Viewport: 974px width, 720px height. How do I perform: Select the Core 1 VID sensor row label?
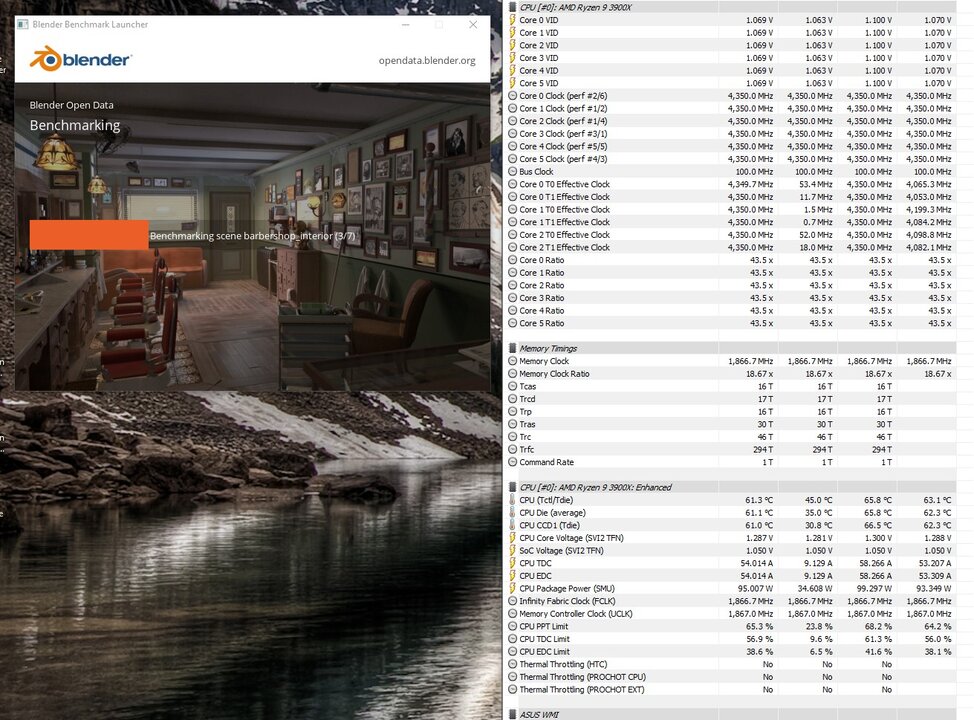click(539, 32)
